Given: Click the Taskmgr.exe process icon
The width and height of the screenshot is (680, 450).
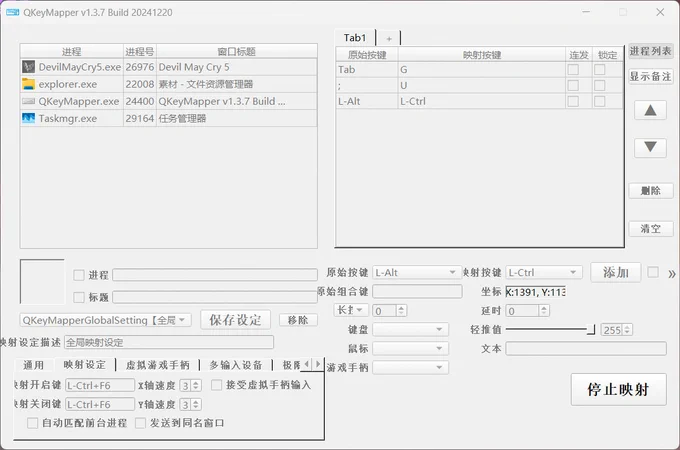Looking at the screenshot, I should tap(29, 118).
